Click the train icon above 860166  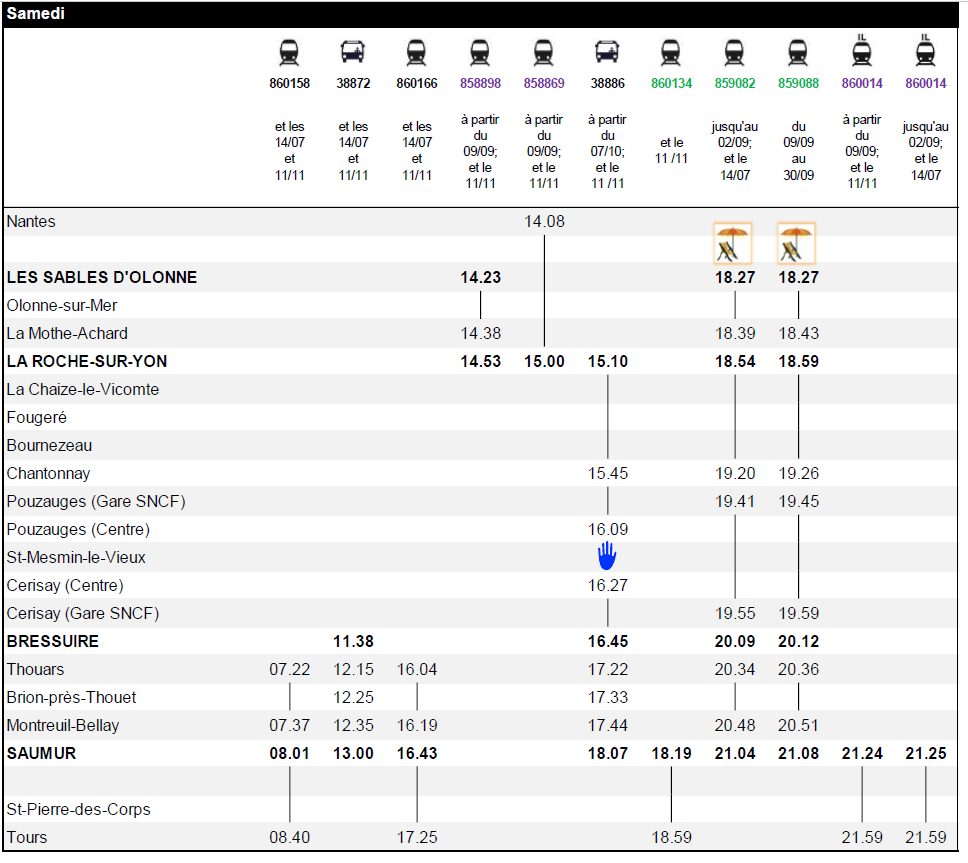point(417,52)
